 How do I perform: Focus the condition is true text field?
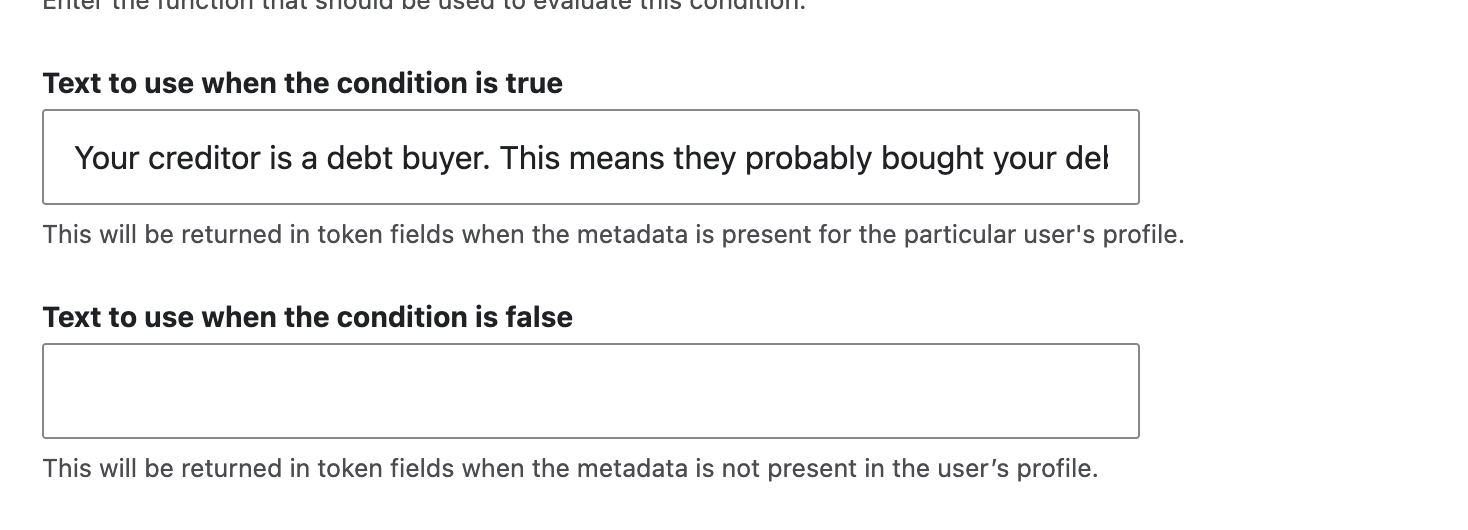point(590,157)
